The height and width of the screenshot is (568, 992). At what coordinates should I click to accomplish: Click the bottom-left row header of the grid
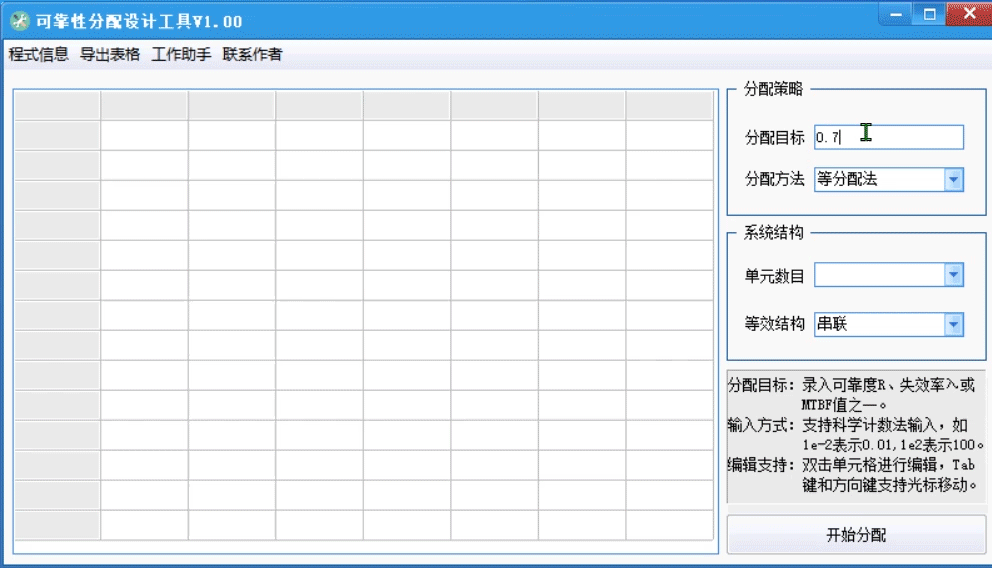57,525
